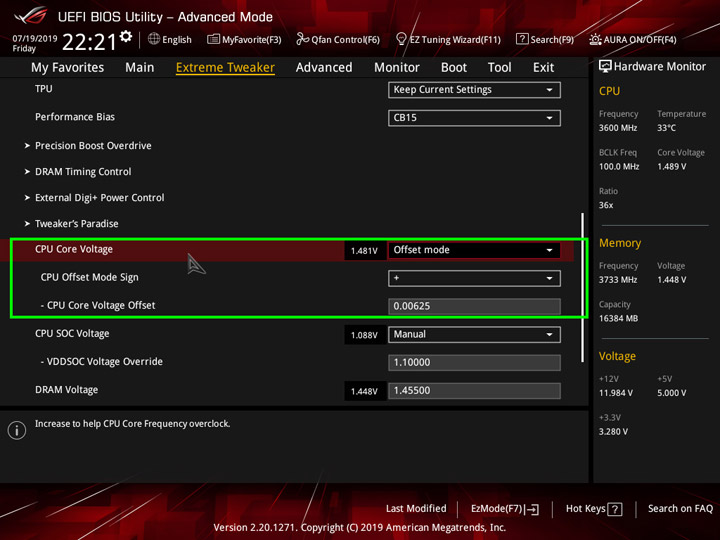Screen dimensions: 720x540
Task: Open the Tool tab
Action: (500, 68)
